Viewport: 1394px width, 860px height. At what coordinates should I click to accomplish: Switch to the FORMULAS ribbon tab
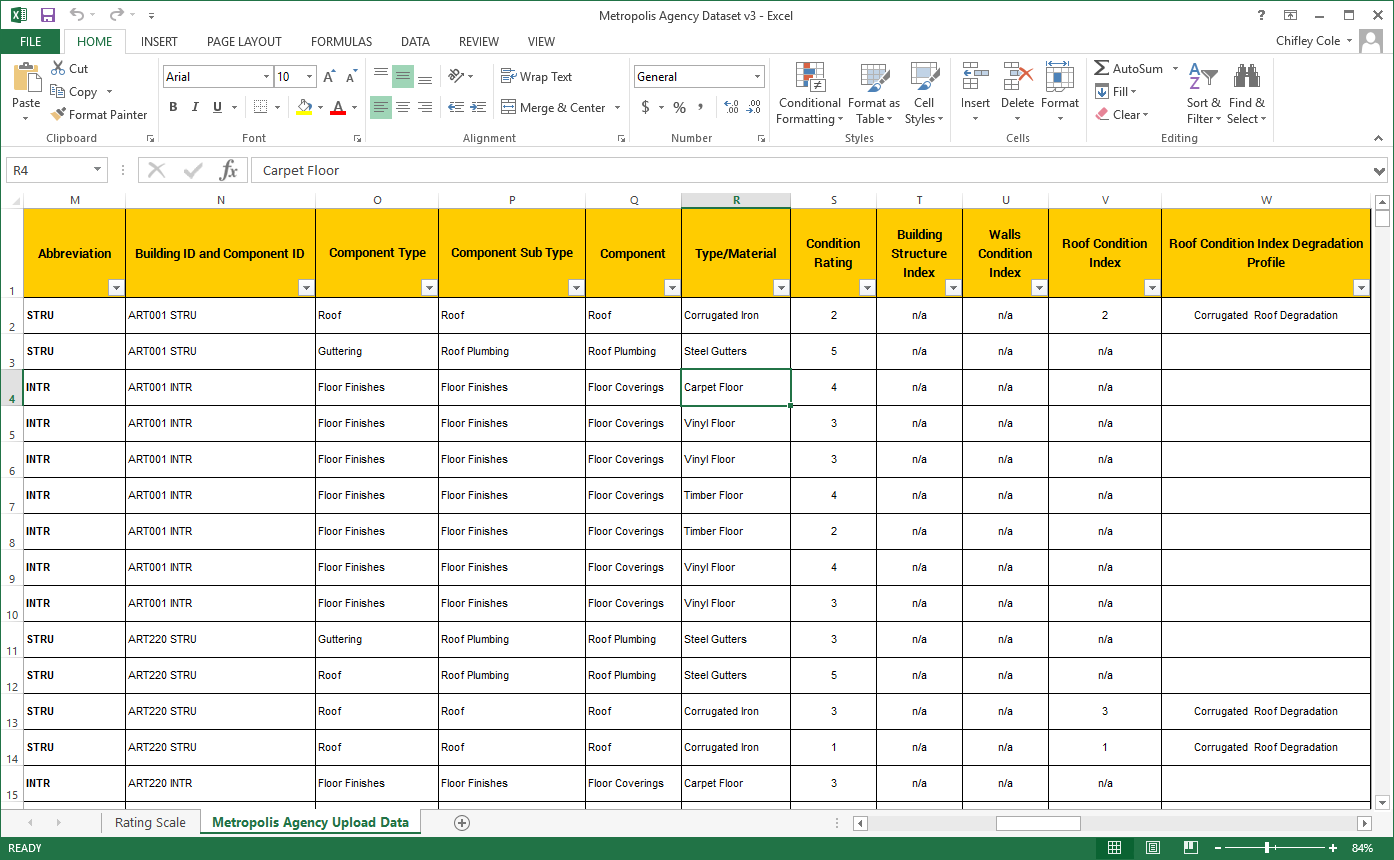pyautogui.click(x=341, y=42)
